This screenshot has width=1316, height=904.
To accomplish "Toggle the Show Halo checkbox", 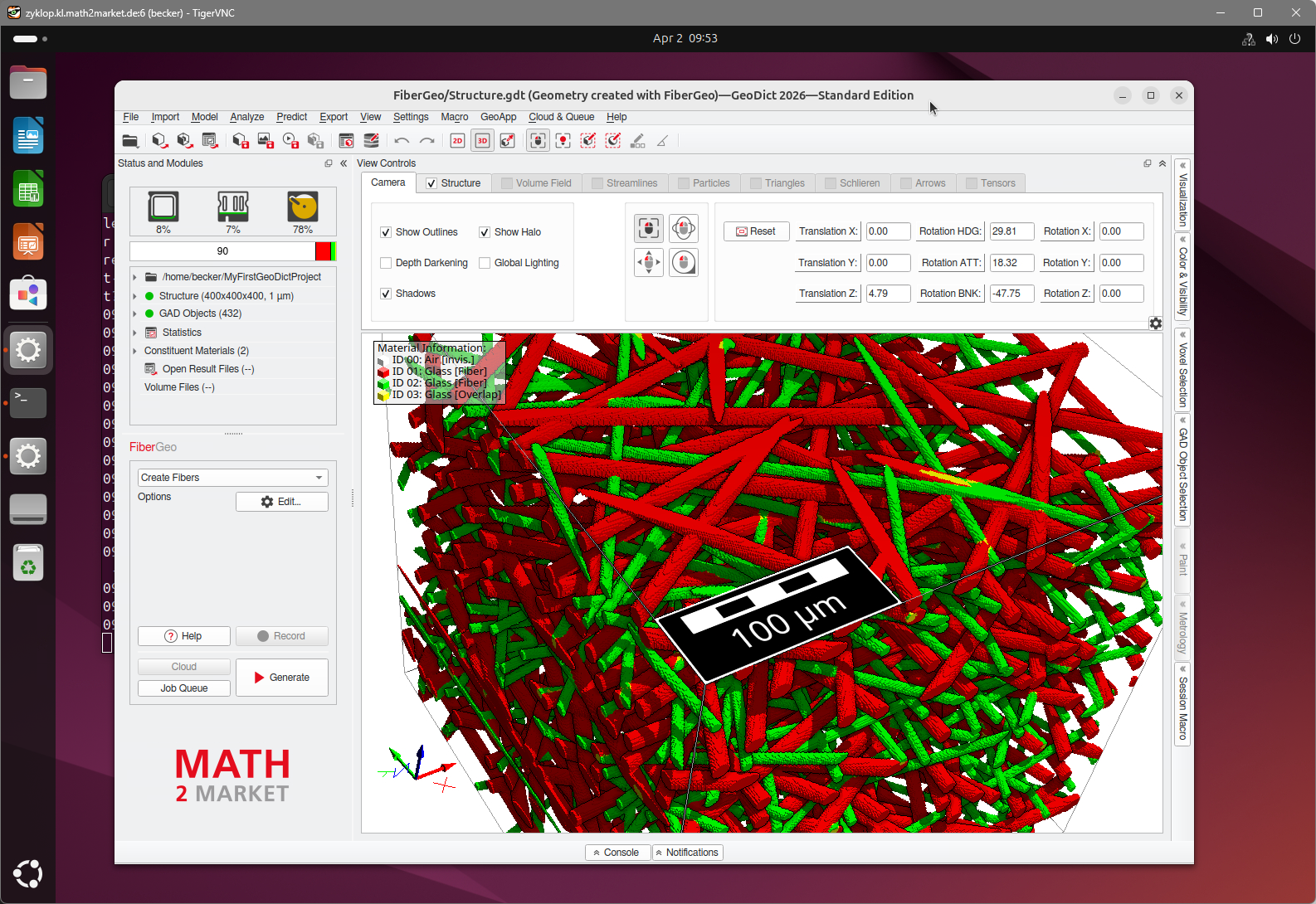I will [485, 232].
